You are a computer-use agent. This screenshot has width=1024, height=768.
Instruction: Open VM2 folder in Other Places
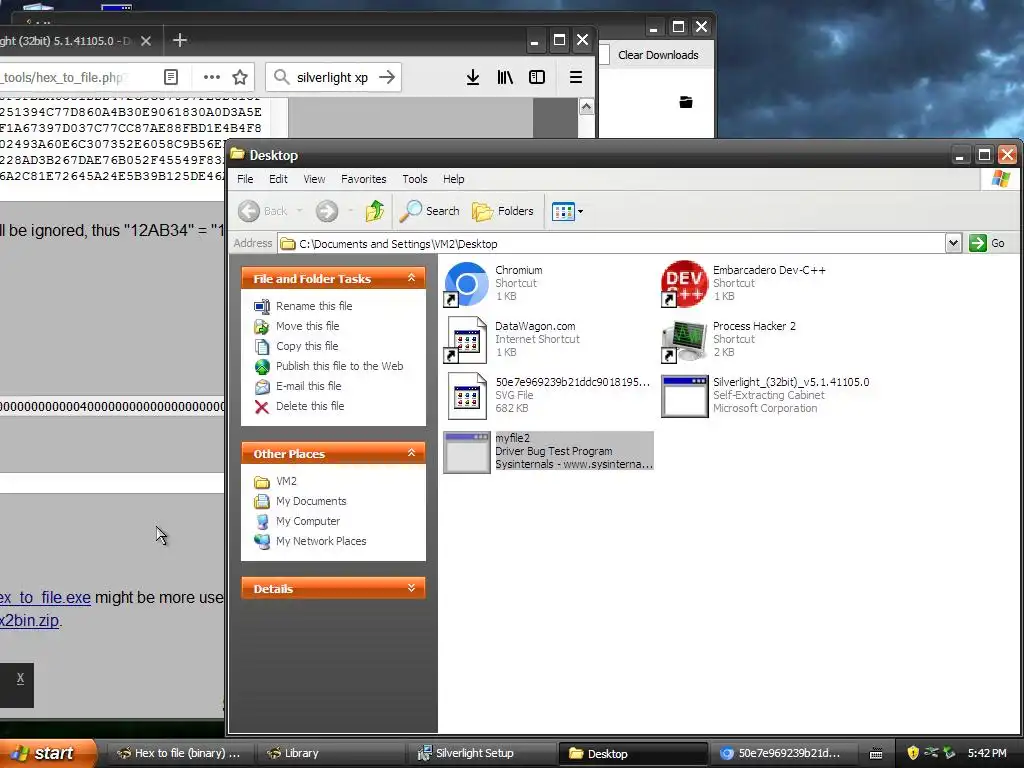(285, 481)
